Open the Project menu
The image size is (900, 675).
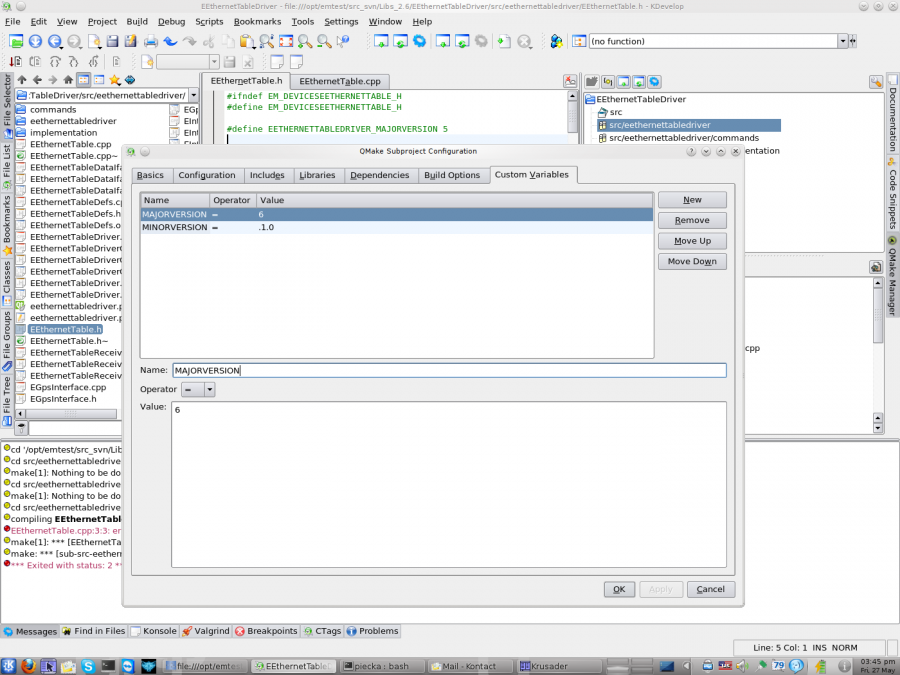pyautogui.click(x=103, y=21)
